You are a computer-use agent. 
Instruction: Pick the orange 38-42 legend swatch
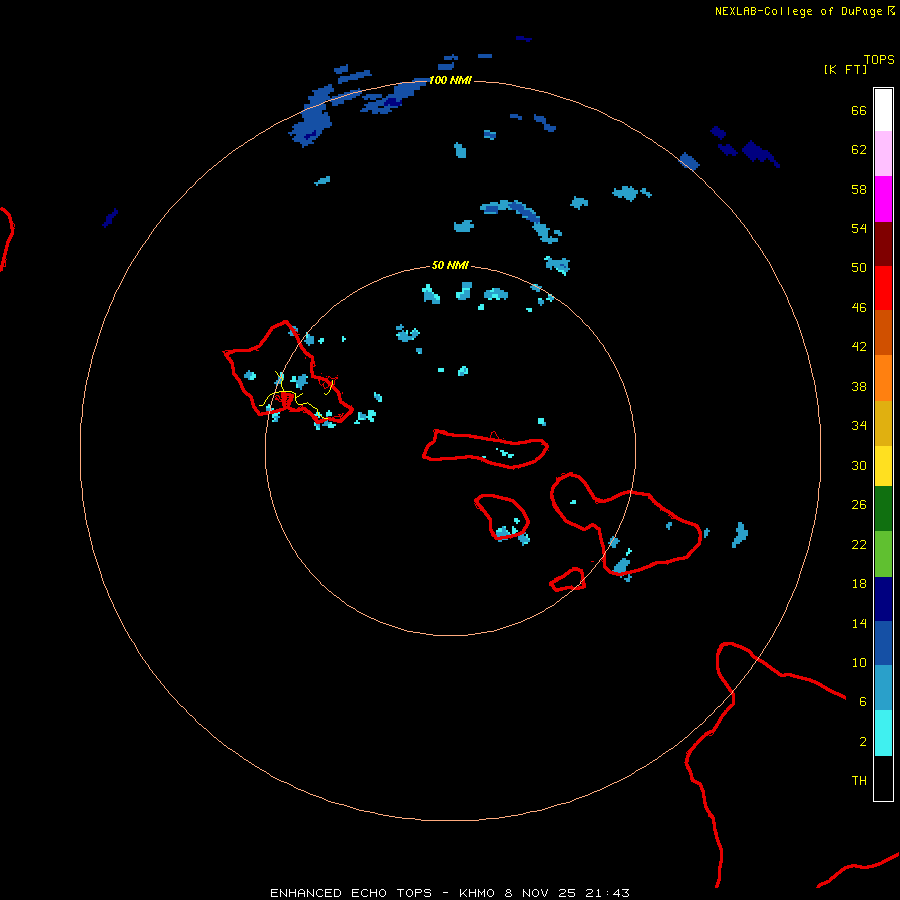click(883, 378)
